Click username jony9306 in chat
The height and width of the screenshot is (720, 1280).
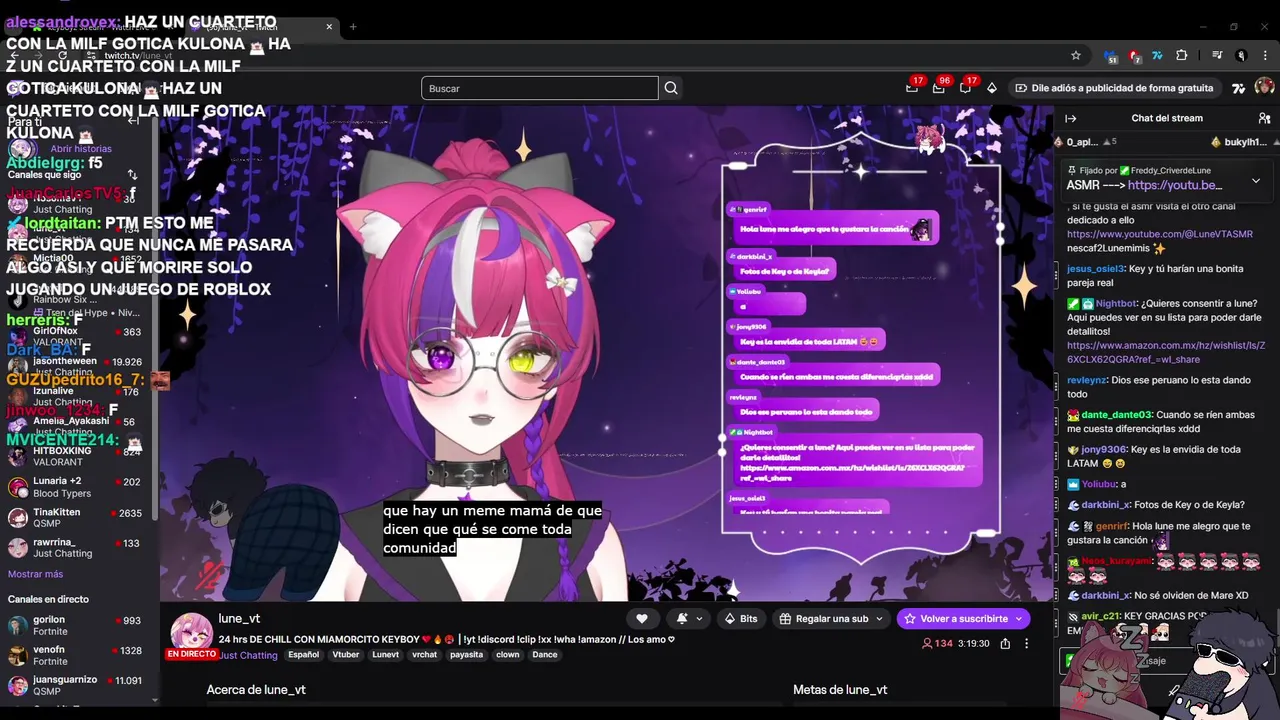click(1104, 450)
